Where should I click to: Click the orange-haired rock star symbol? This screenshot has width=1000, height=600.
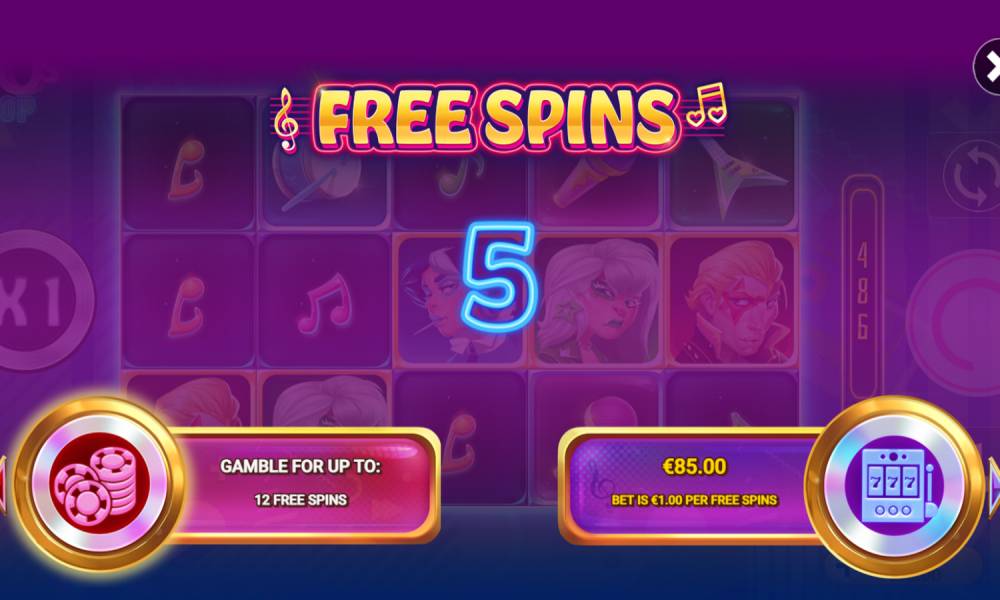[733, 301]
